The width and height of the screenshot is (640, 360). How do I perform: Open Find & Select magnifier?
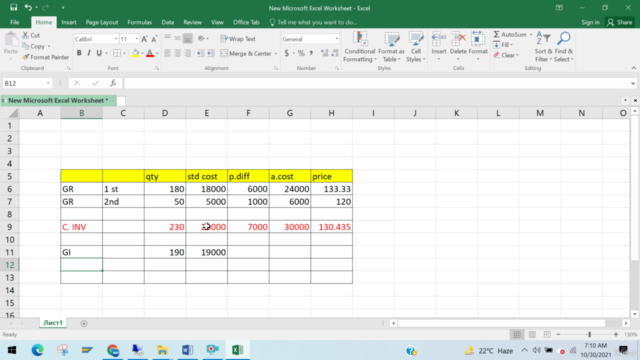[x=564, y=47]
